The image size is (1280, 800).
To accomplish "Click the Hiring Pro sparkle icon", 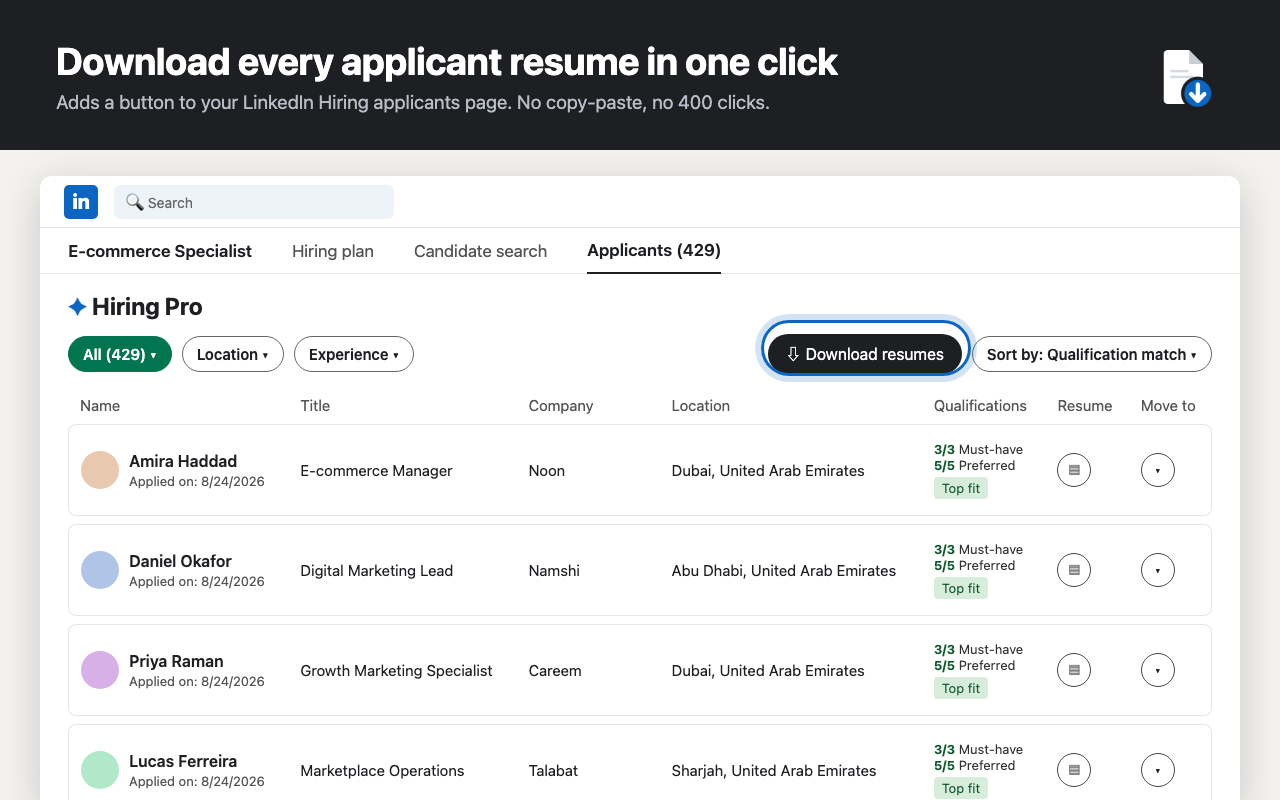I will pyautogui.click(x=77, y=307).
